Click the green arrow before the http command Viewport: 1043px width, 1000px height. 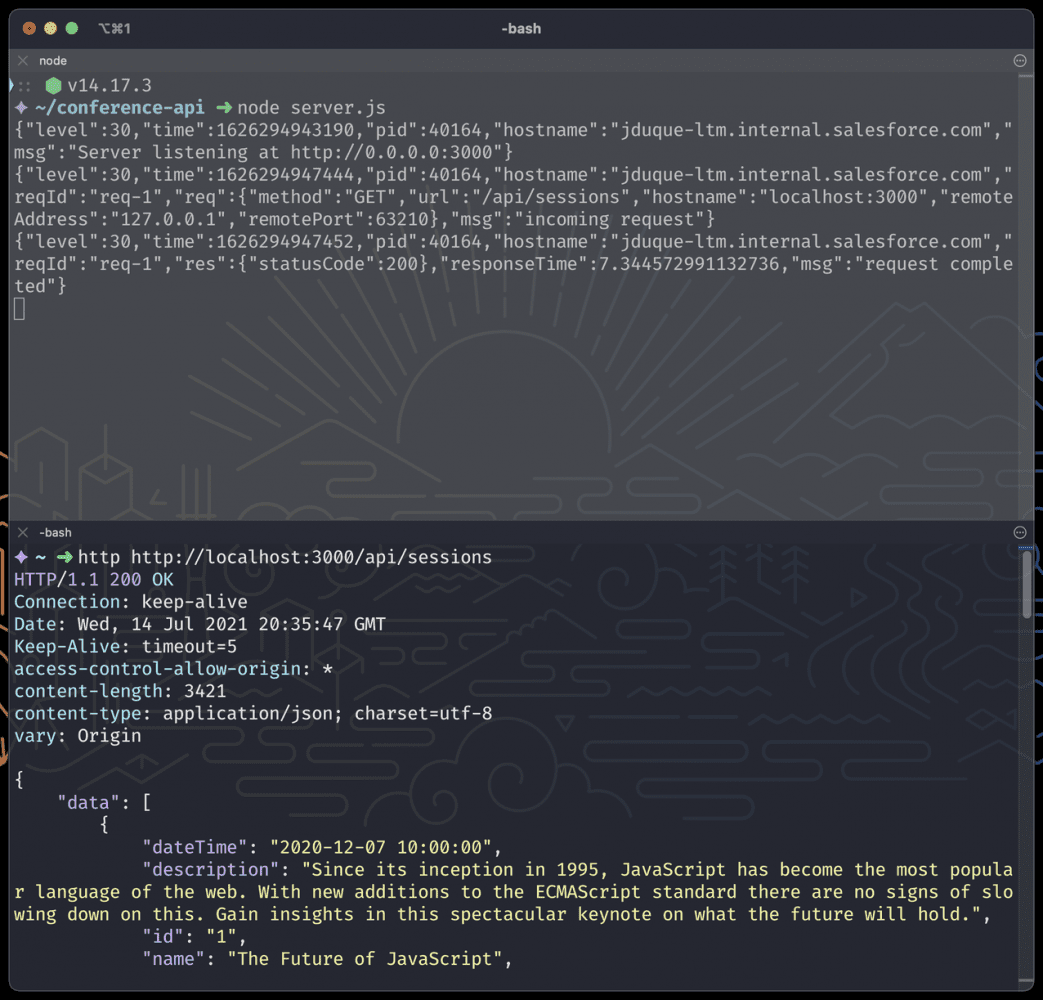click(64, 557)
